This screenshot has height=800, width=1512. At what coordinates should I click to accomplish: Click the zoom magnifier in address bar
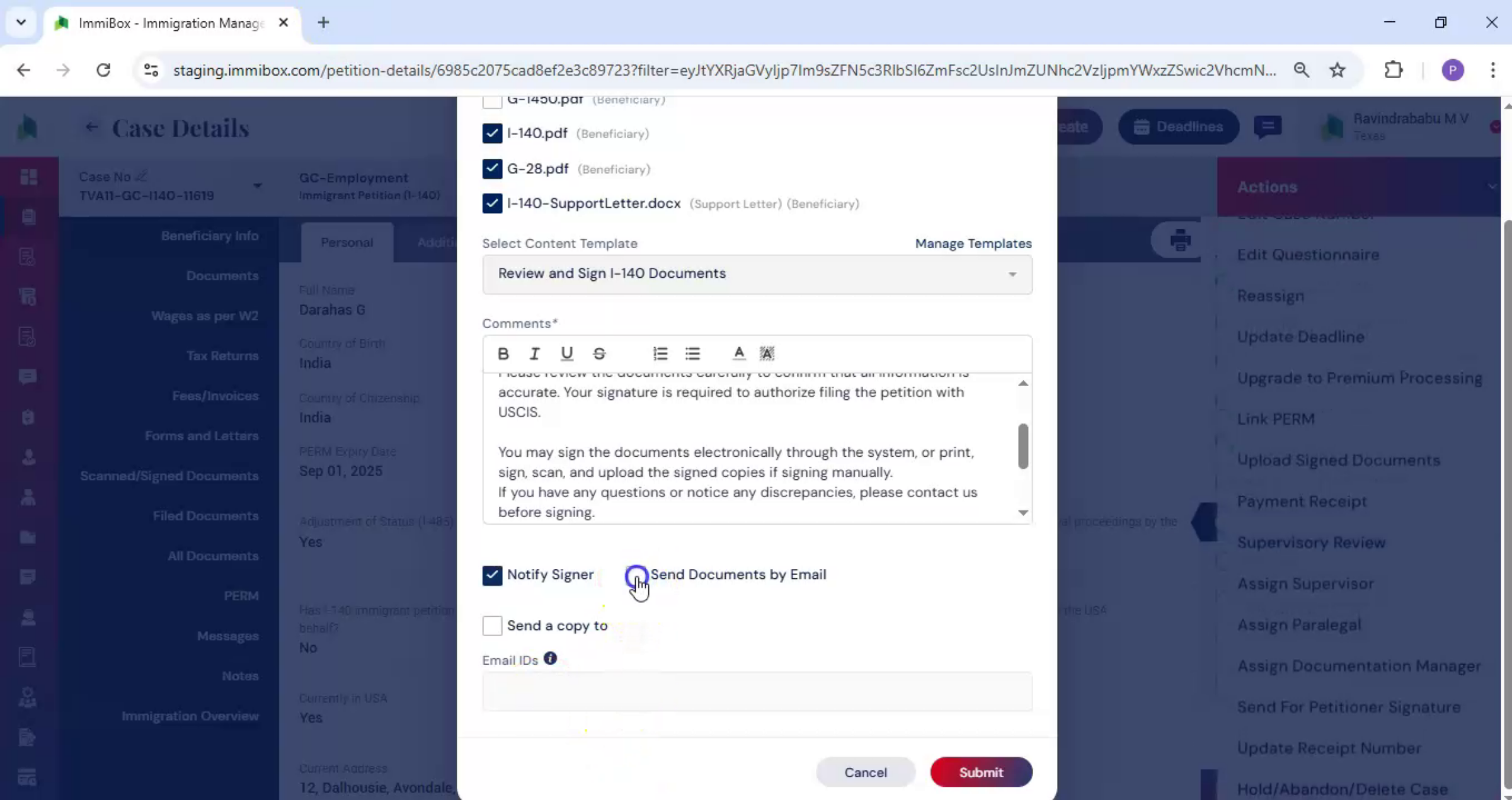(1301, 70)
